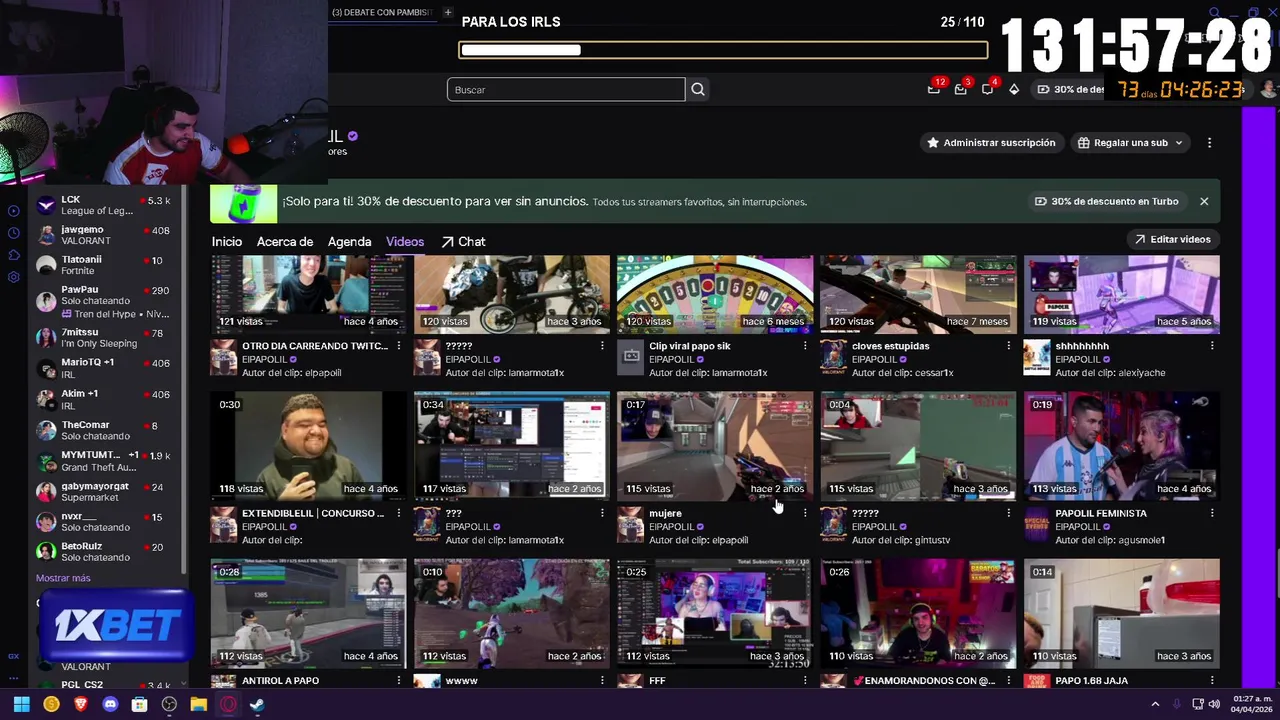Open options for PAPOLIL FEMINISTA clip
1280x720 pixels.
(1212, 513)
